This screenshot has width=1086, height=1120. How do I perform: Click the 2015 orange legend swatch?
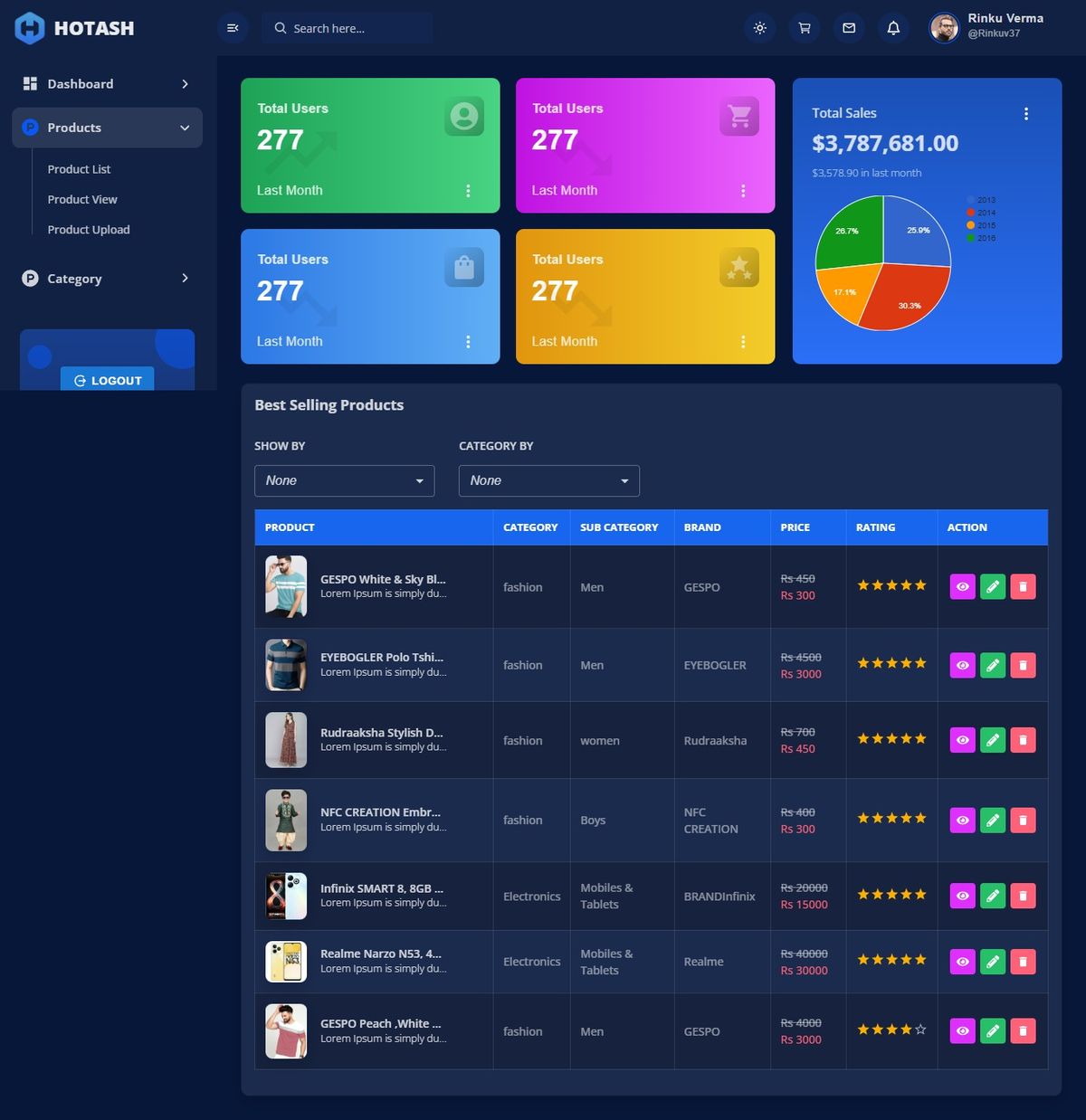coord(971,225)
